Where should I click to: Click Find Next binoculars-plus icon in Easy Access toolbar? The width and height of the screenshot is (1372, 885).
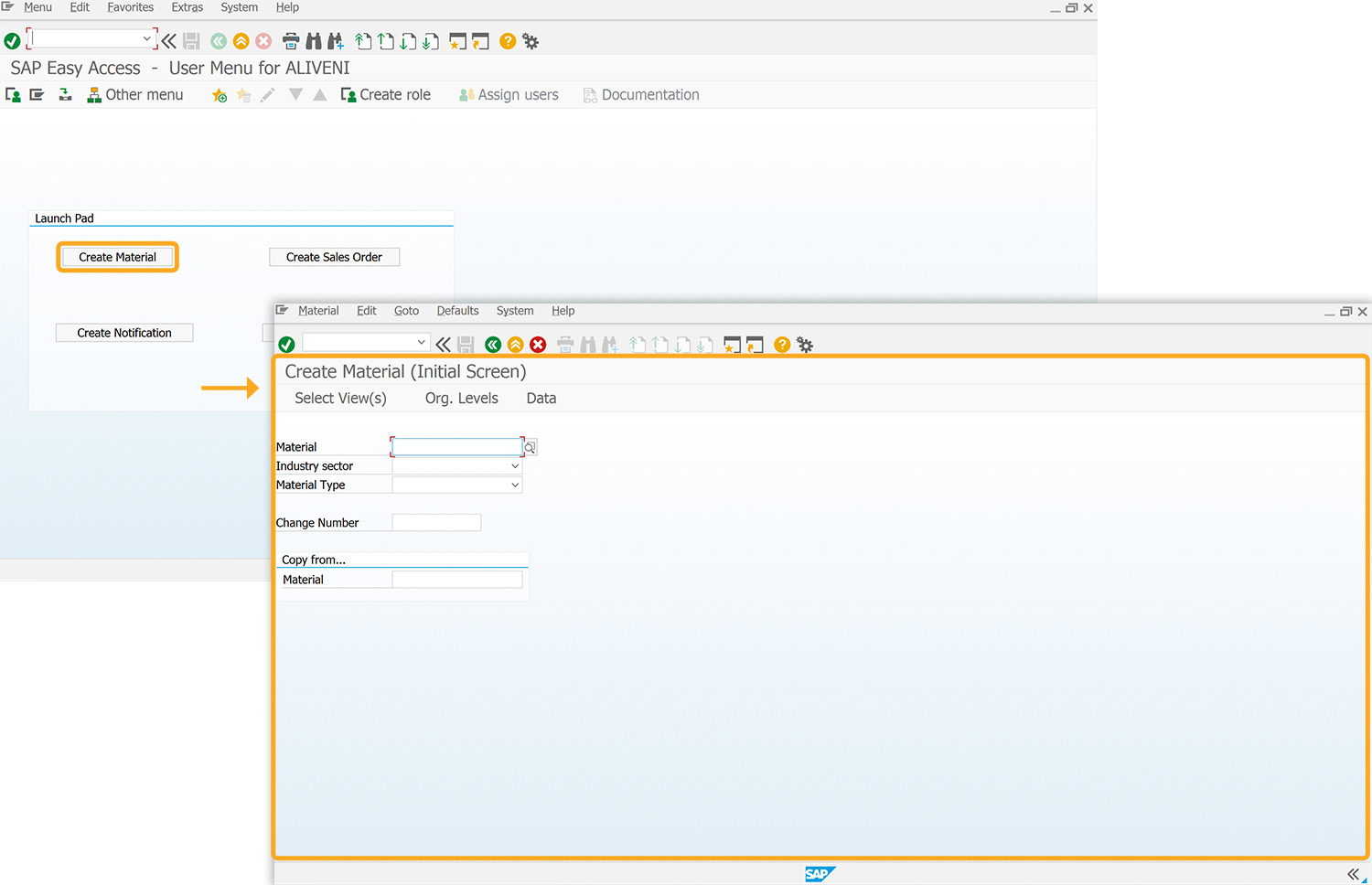[336, 41]
